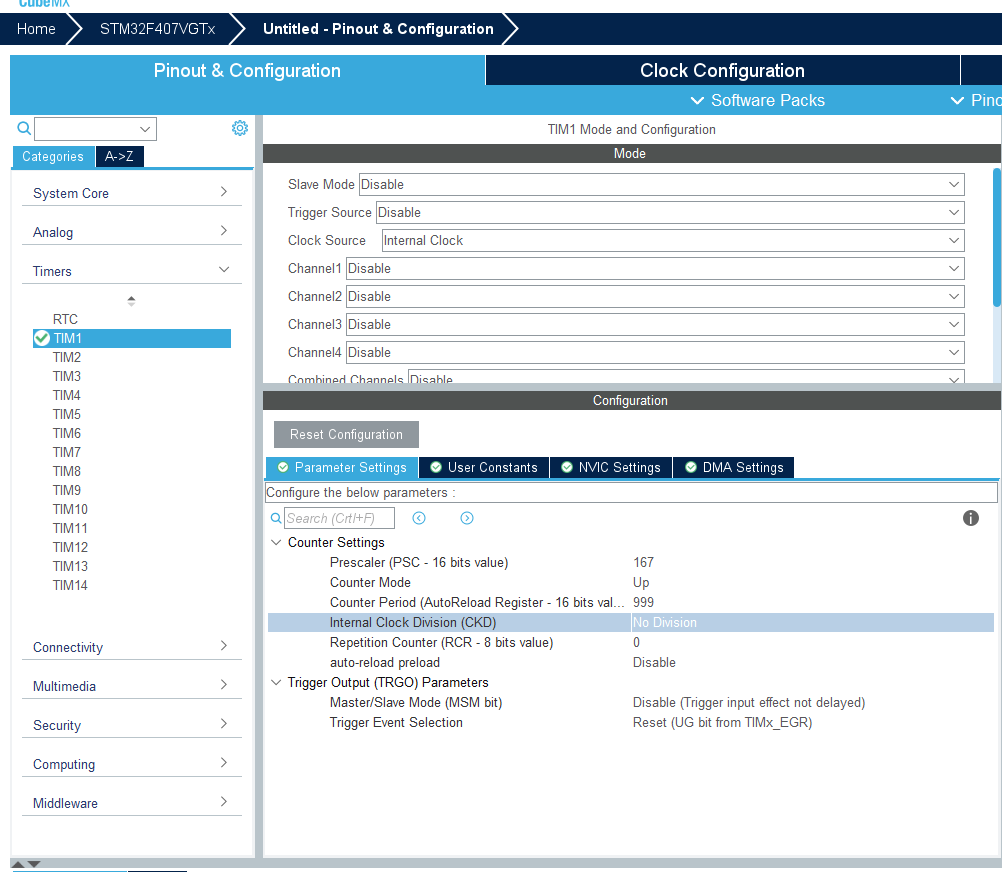Click the Mode panel vertical scrollbar
The image size is (1002, 872).
[996, 237]
